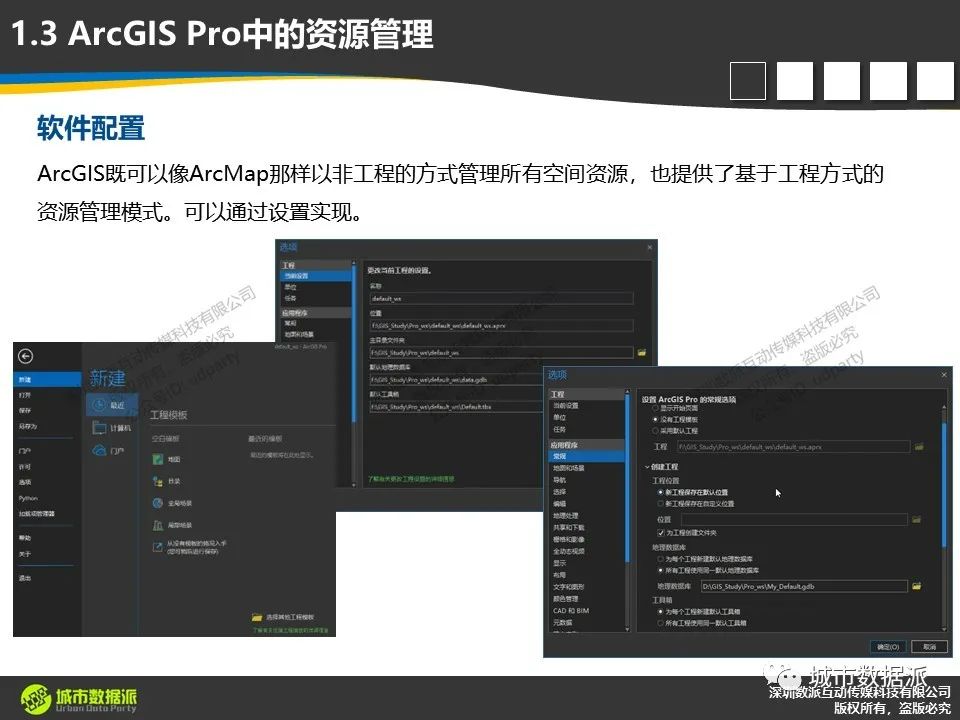Click the back arrow in the backstage view
Image resolution: width=960 pixels, height=720 pixels.
[x=25, y=356]
